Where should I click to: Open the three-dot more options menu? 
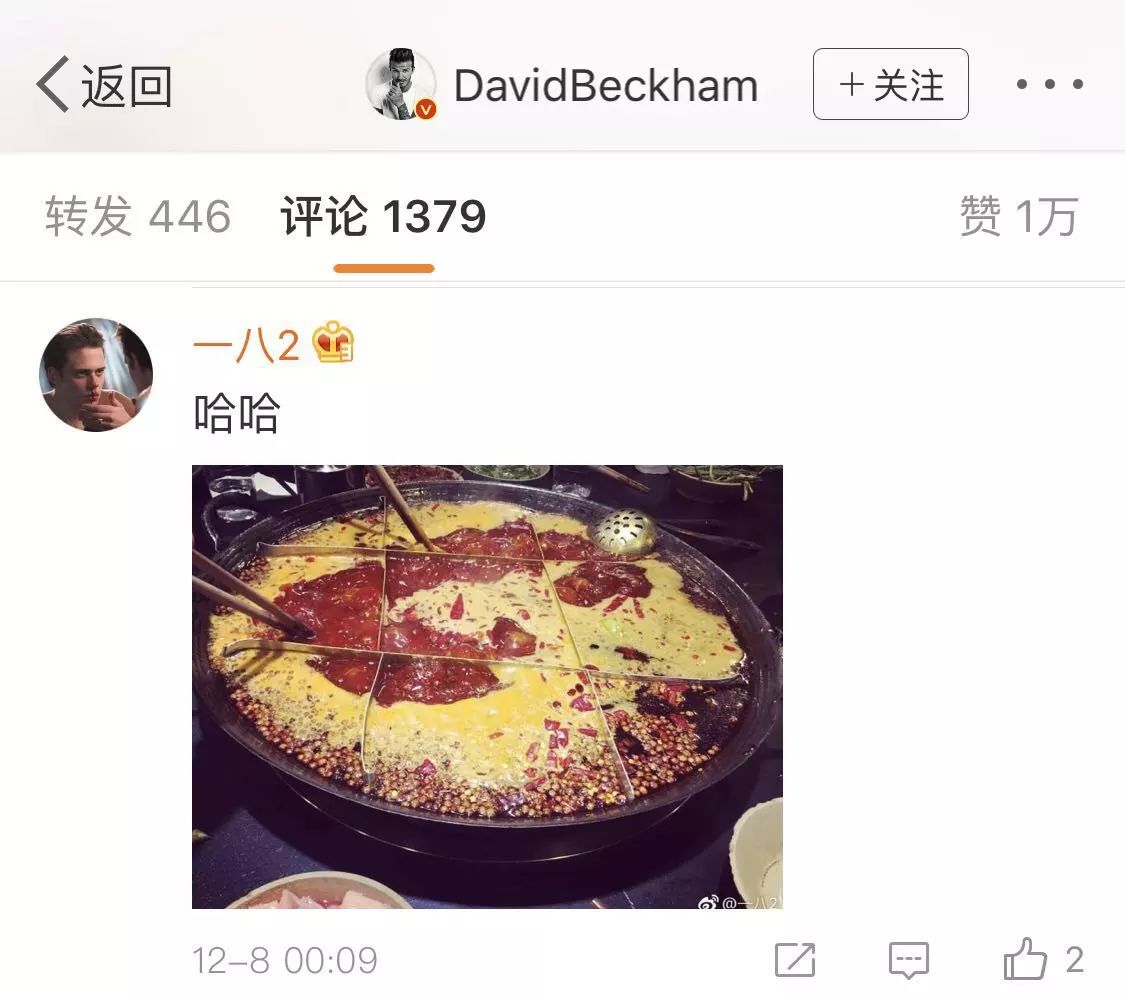click(x=1050, y=84)
